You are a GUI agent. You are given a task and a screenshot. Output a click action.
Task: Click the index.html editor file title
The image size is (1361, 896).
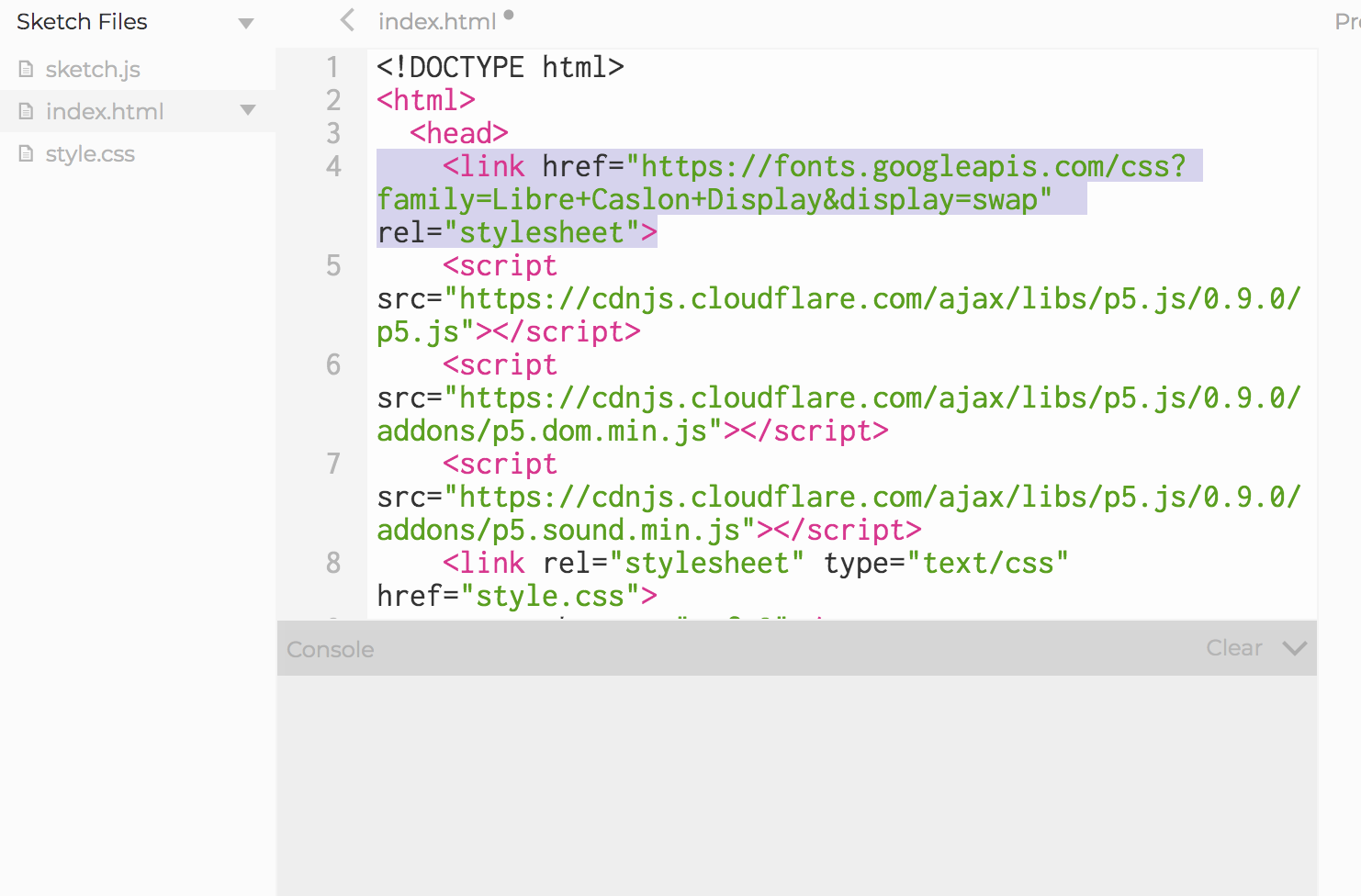click(x=437, y=21)
